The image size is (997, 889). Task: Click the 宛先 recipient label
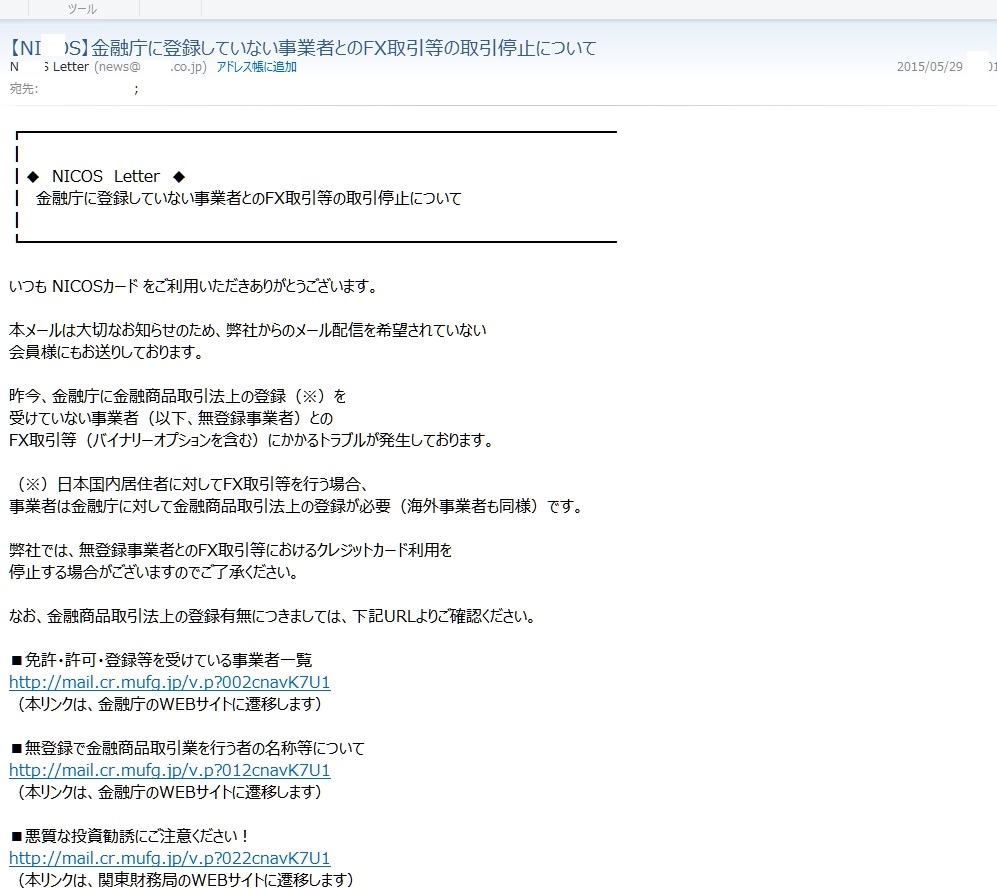[x=24, y=89]
